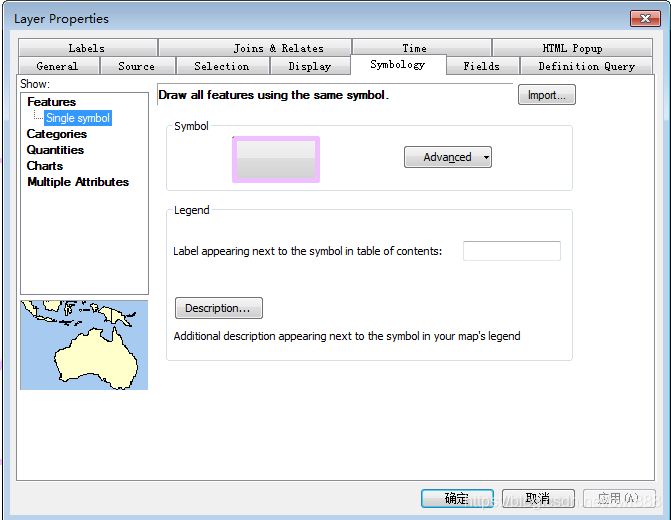Image resolution: width=671 pixels, height=520 pixels.
Task: Switch to the Labels tab
Action: 87,48
